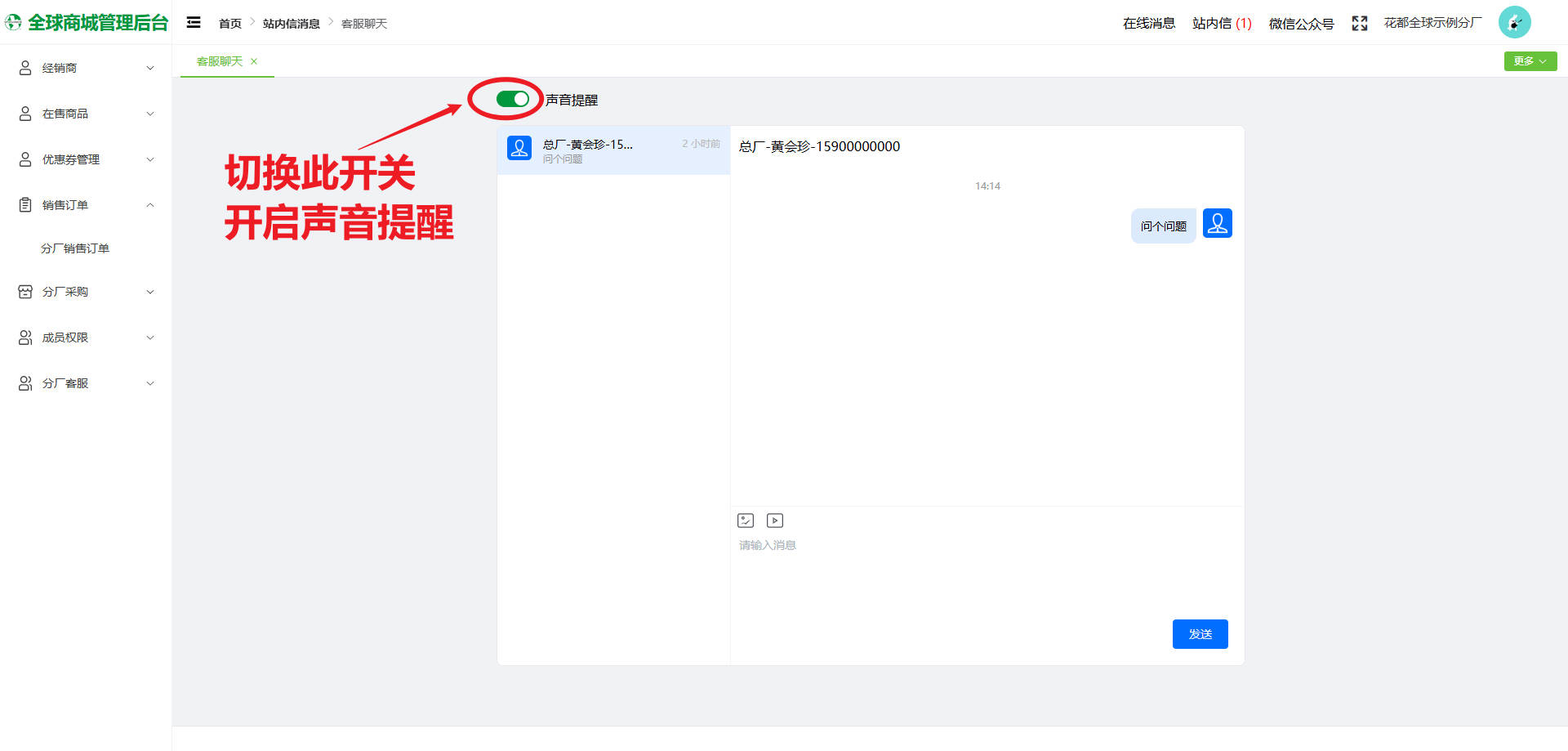Navigate to 首页 in the breadcrumb
This screenshot has width=1568, height=751.
pyautogui.click(x=230, y=23)
